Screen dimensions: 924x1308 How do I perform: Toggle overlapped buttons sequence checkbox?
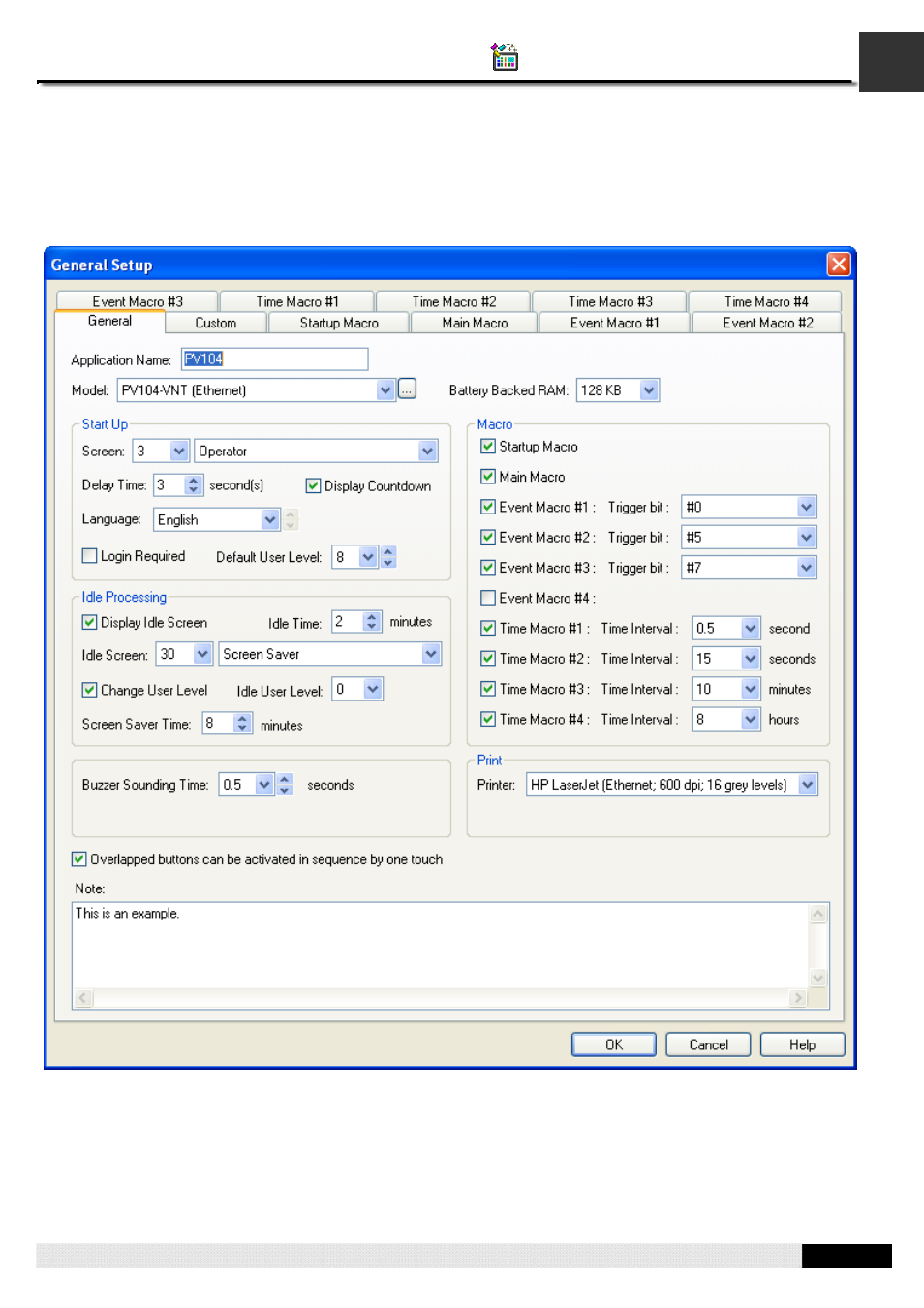tap(78, 858)
